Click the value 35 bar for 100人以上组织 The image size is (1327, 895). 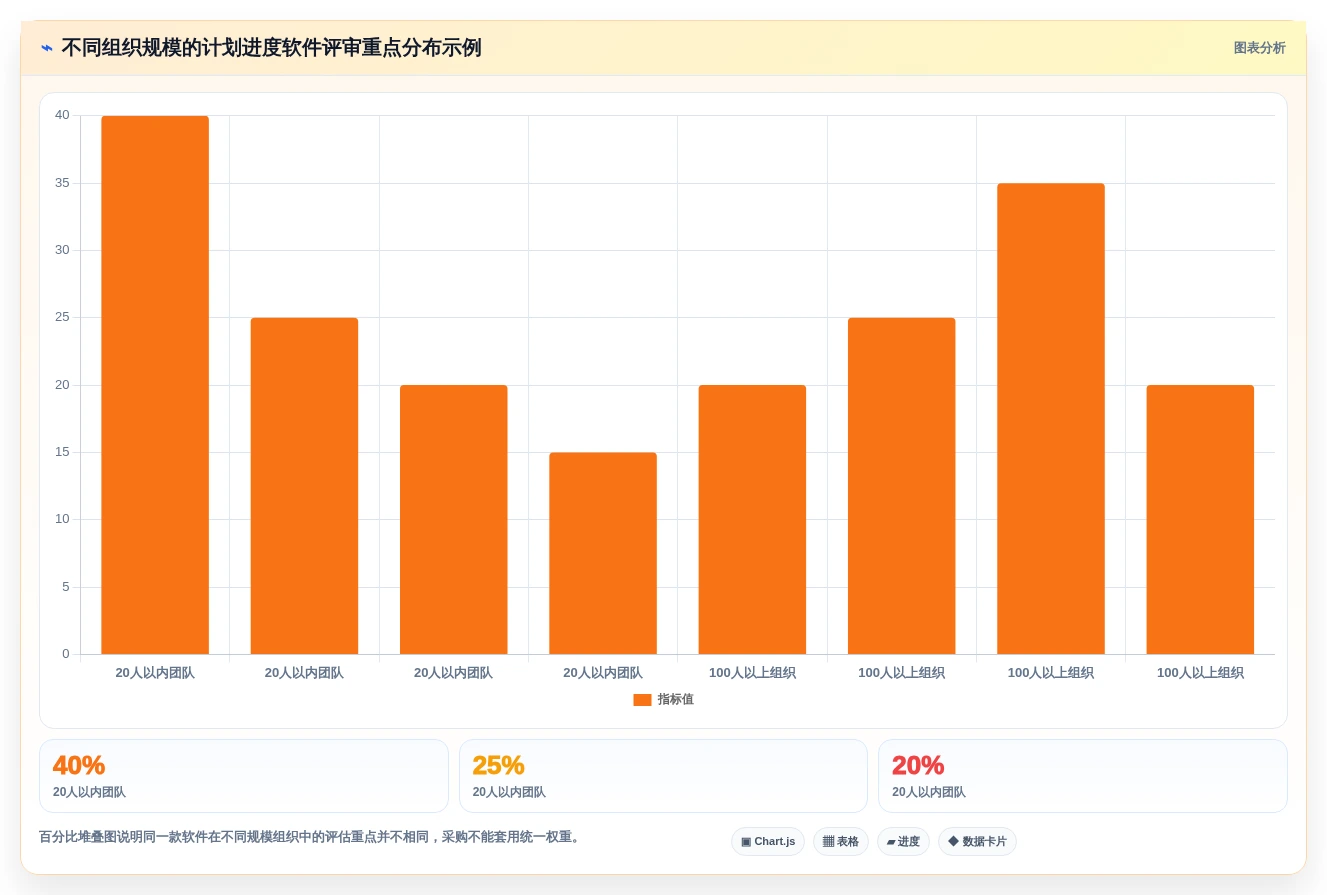(1051, 419)
